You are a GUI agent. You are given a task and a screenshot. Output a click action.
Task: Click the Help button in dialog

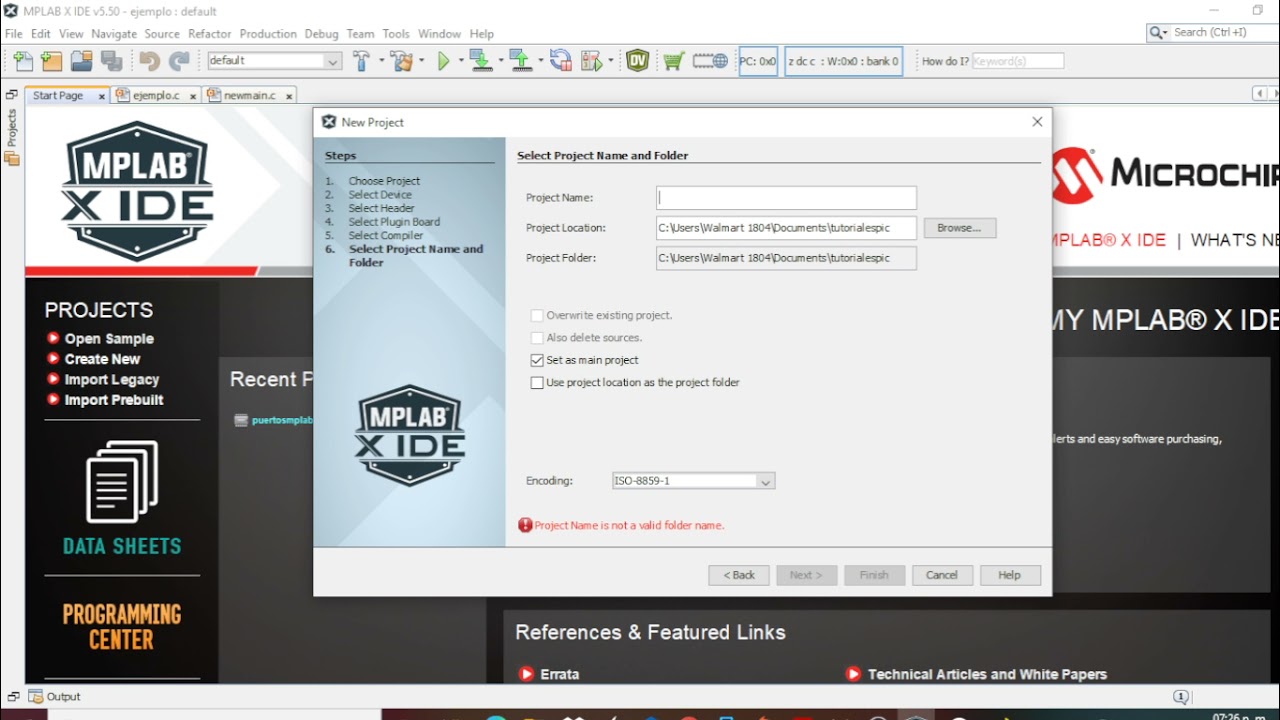(1009, 575)
